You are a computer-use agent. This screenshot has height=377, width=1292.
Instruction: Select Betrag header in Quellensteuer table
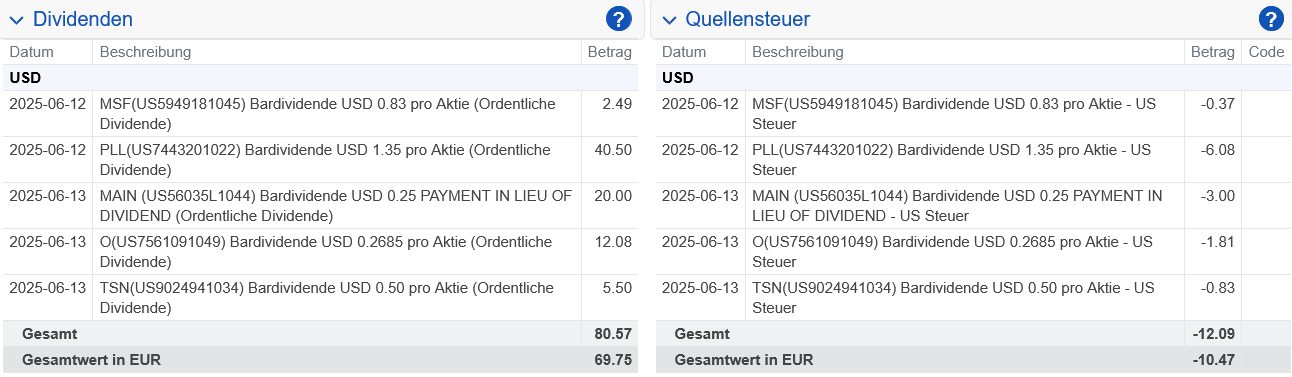coord(1213,52)
